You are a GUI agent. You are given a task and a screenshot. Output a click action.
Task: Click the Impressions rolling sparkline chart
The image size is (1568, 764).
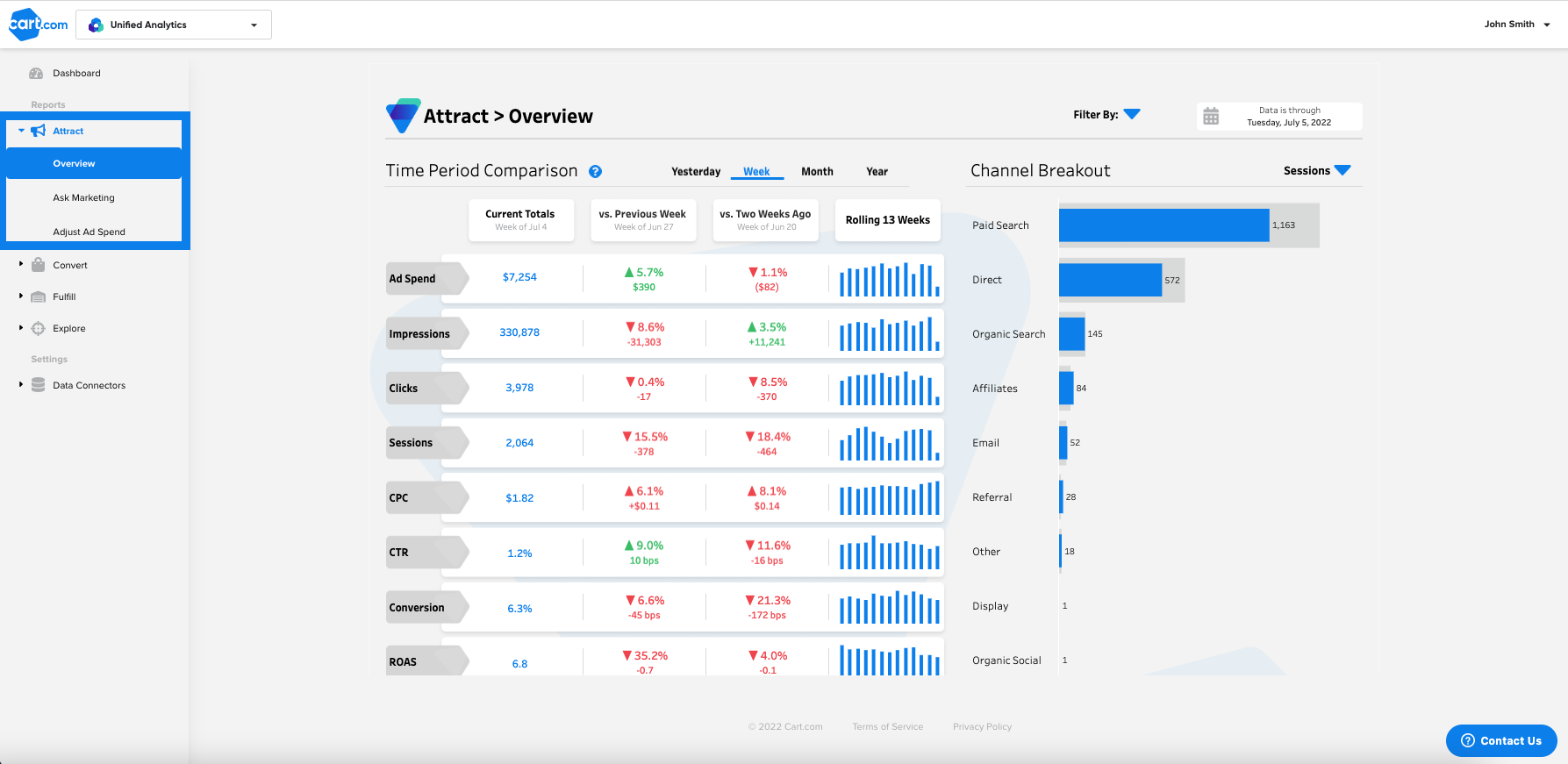click(x=889, y=334)
